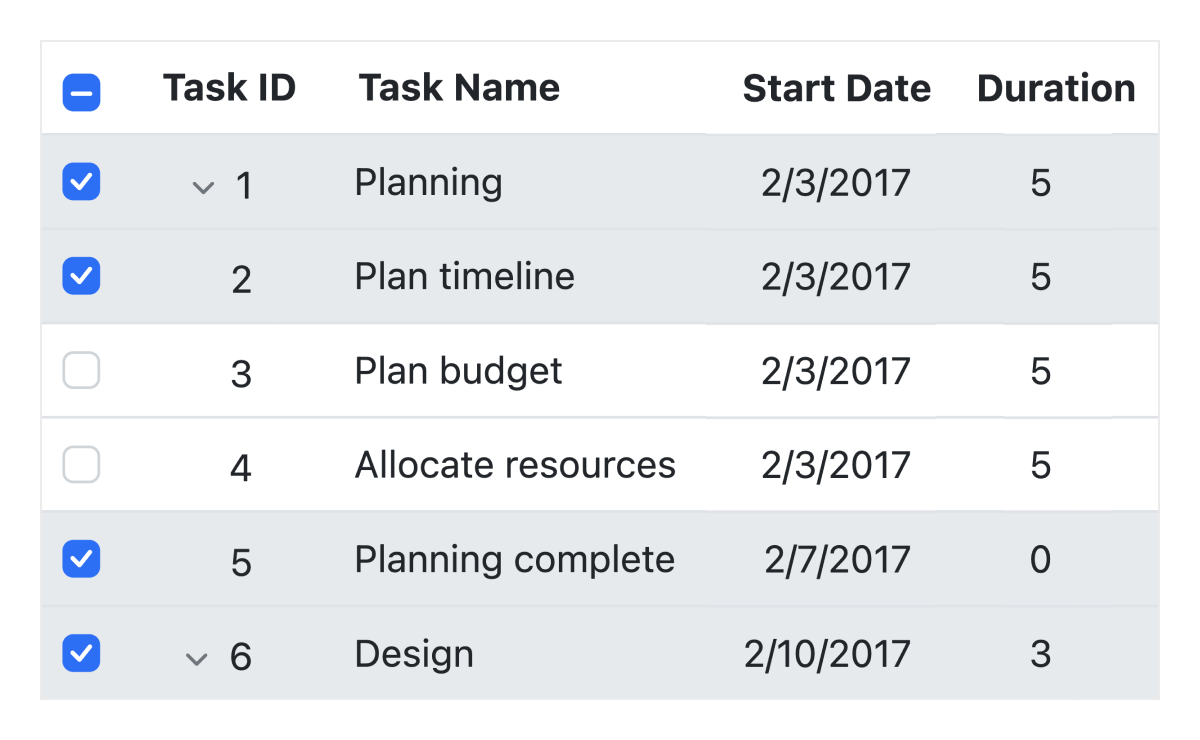Uncheck the Plan timeline row checkbox
The height and width of the screenshot is (740, 1200).
81,277
